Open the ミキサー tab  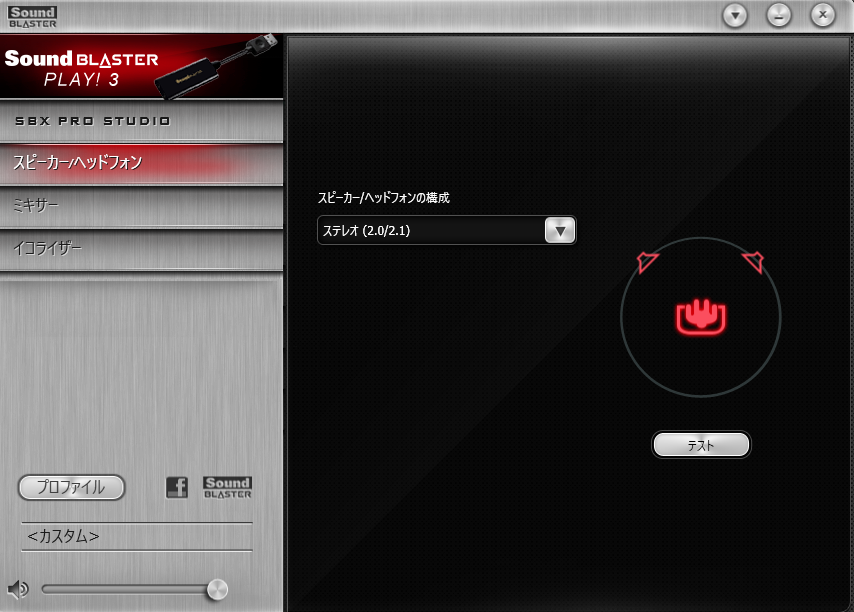tap(142, 205)
